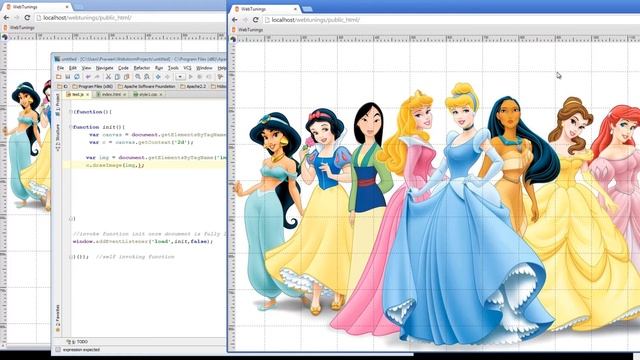The width and height of the screenshot is (640, 360).
Task: Open the Favorites tool window tab
Action: point(58,318)
